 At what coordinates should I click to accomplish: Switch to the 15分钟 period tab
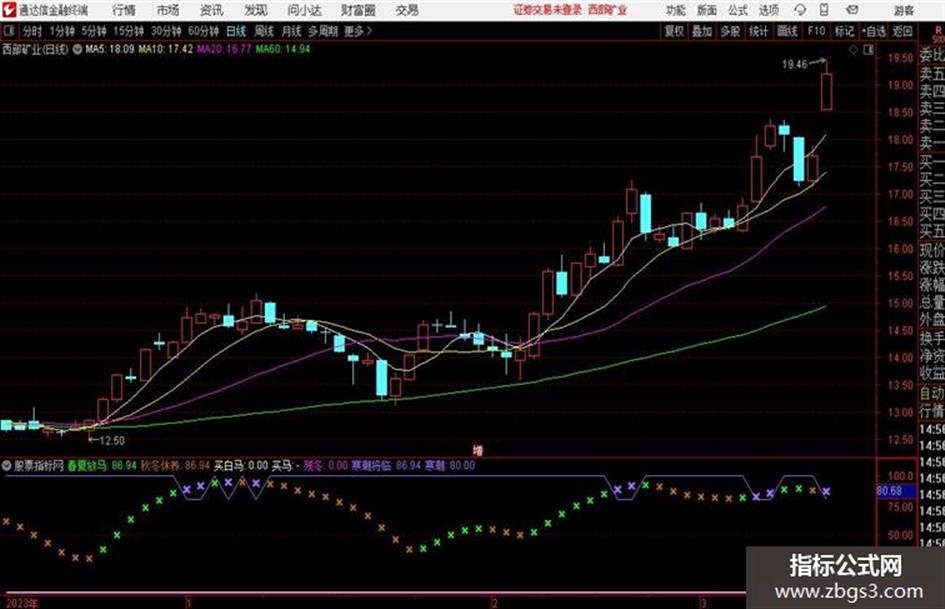tap(128, 31)
